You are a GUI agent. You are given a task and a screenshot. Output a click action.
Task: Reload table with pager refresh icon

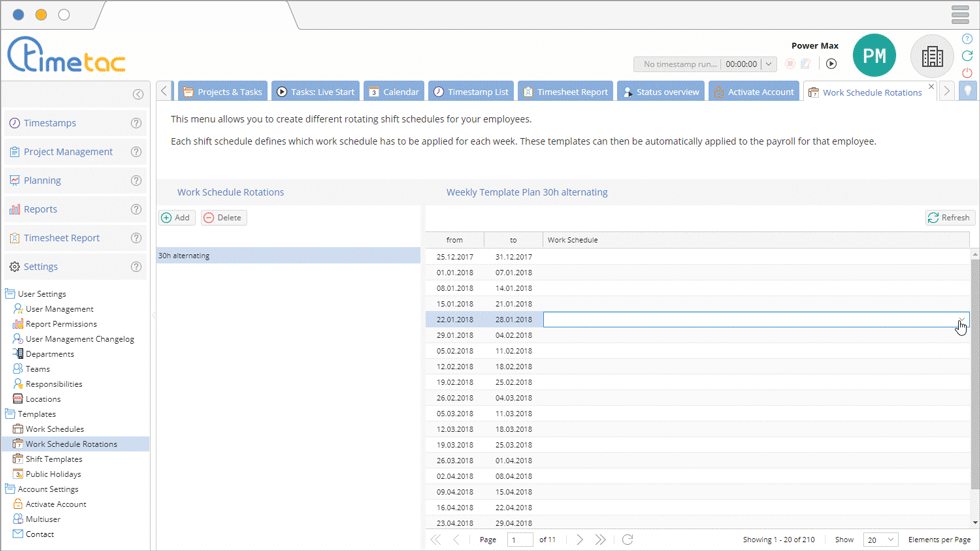coord(628,539)
